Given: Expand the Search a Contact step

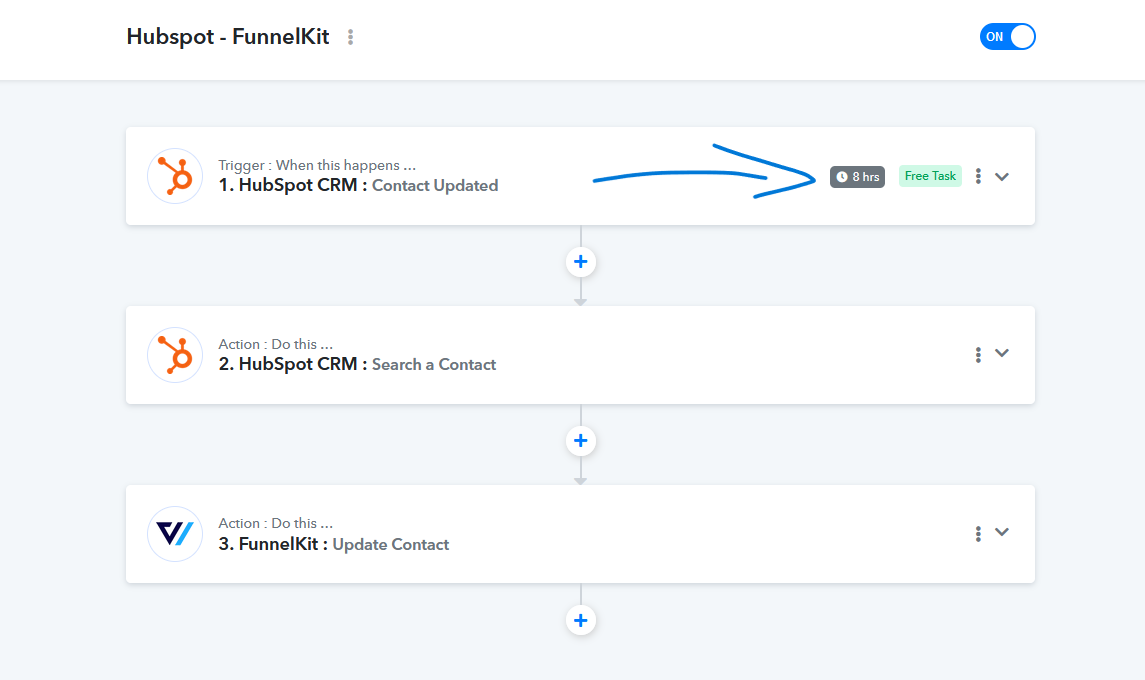Looking at the screenshot, I should click(1002, 354).
